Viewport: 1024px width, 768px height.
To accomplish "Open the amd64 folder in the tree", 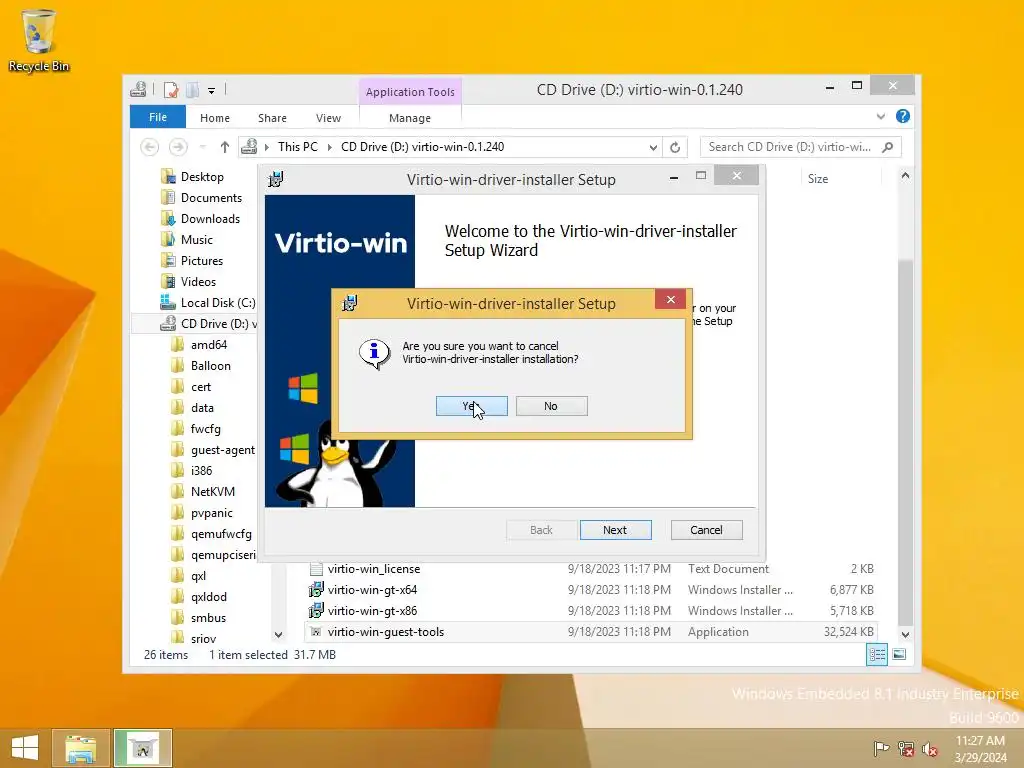I will point(209,345).
